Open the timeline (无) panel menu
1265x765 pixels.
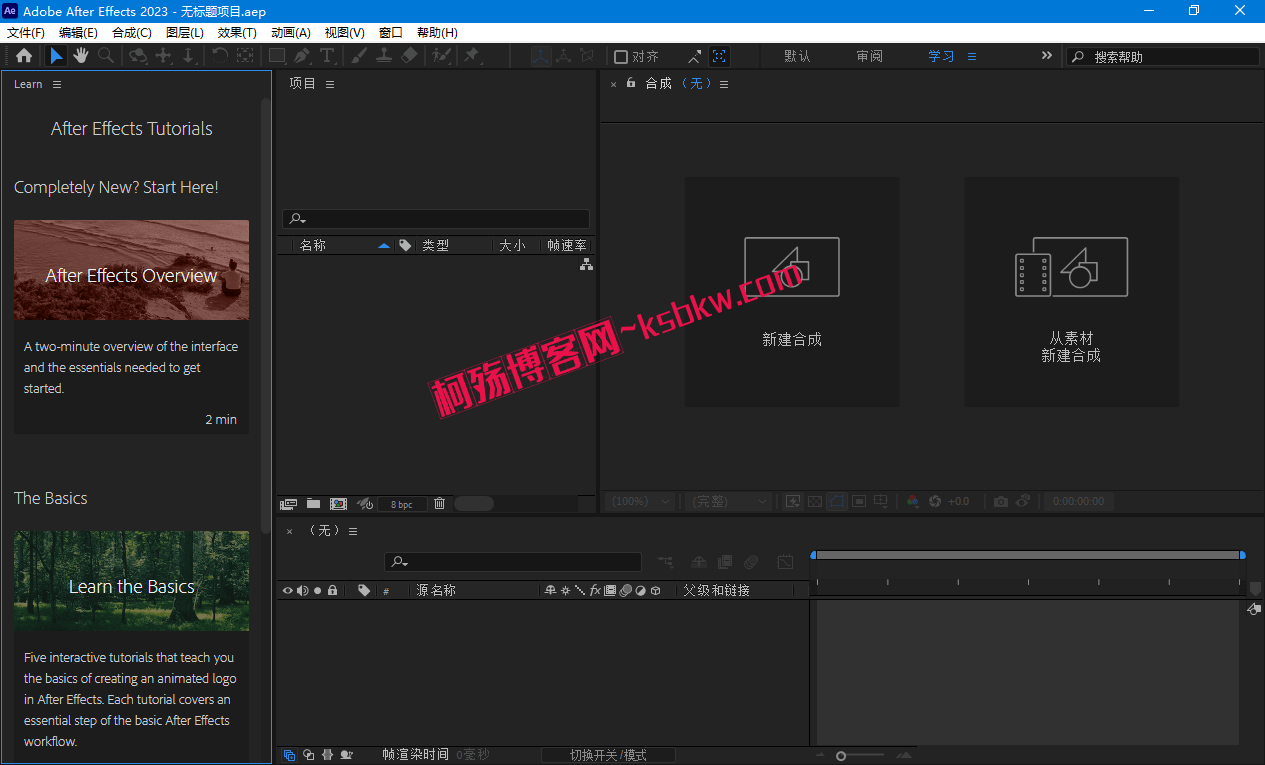[x=352, y=531]
